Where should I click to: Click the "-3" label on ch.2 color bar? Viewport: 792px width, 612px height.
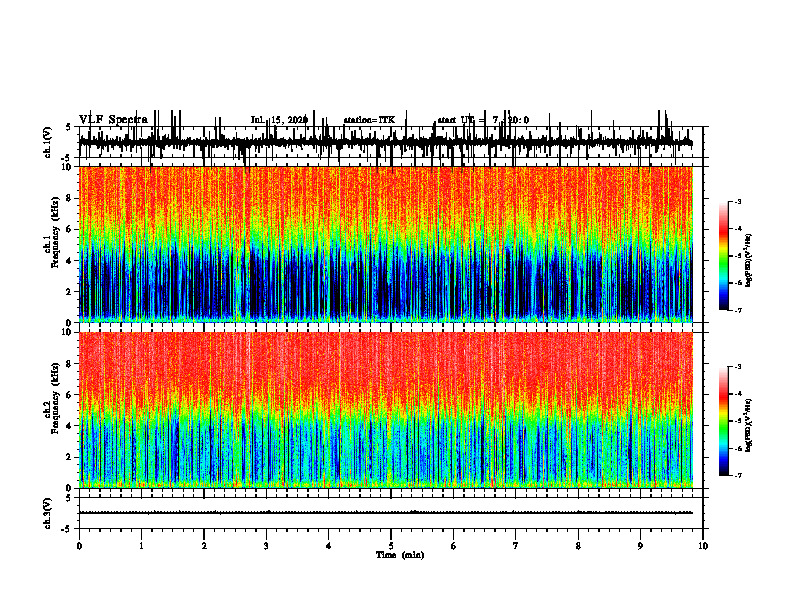pos(737,367)
